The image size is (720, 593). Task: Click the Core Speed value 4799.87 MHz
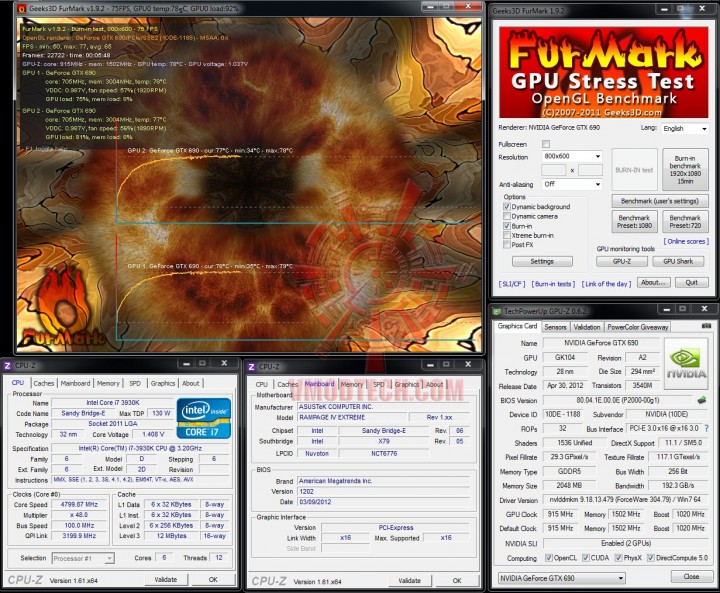click(x=79, y=504)
